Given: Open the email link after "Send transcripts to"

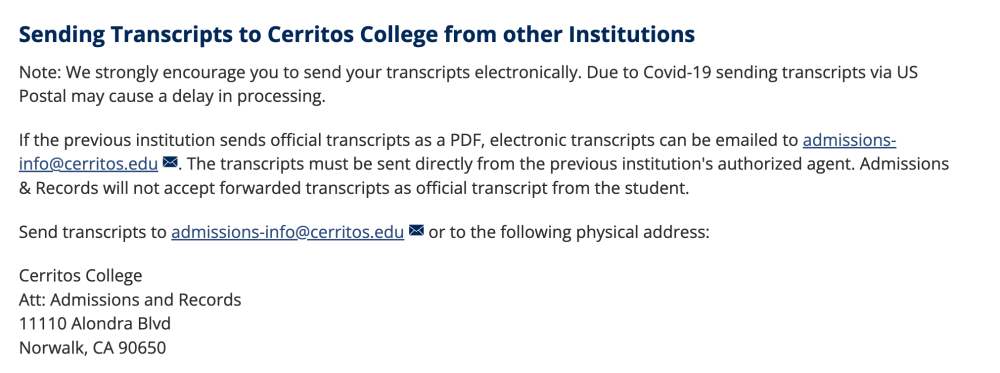Looking at the screenshot, I should coord(288,232).
